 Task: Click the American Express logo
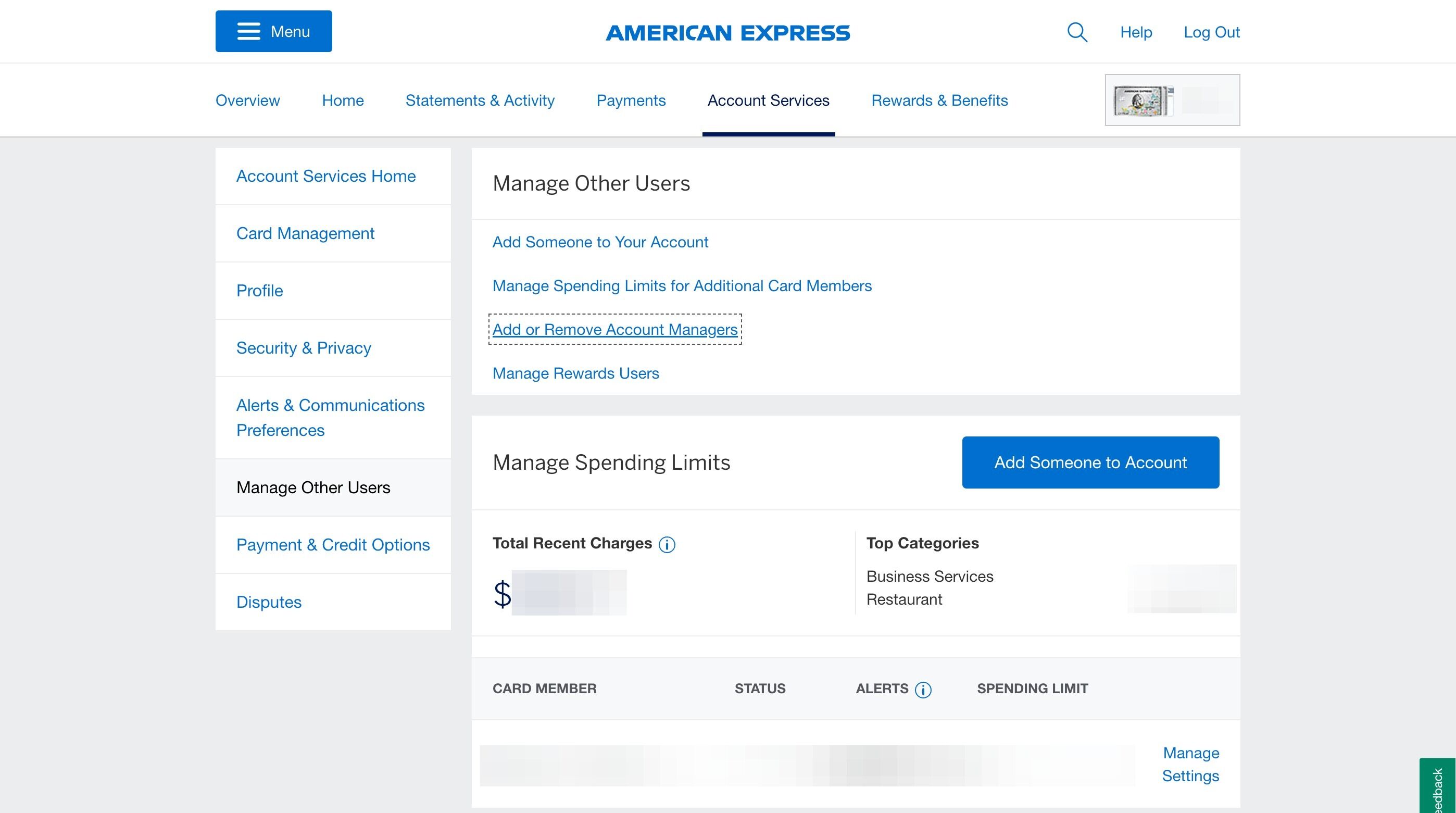coord(727,33)
